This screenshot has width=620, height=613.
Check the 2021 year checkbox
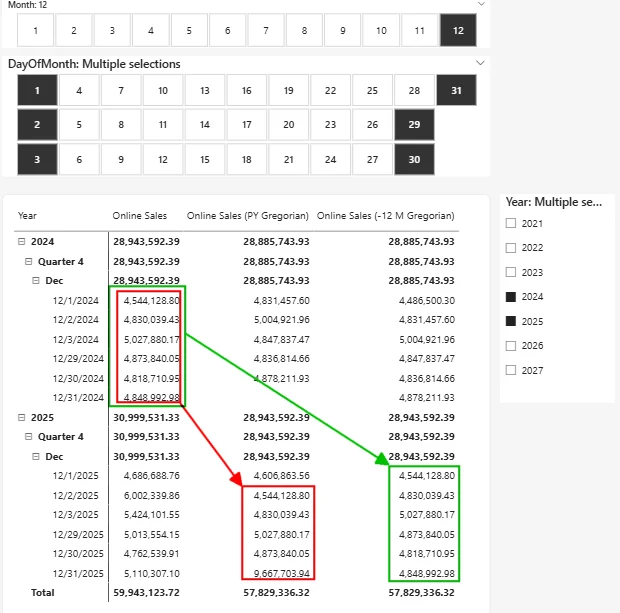(511, 223)
